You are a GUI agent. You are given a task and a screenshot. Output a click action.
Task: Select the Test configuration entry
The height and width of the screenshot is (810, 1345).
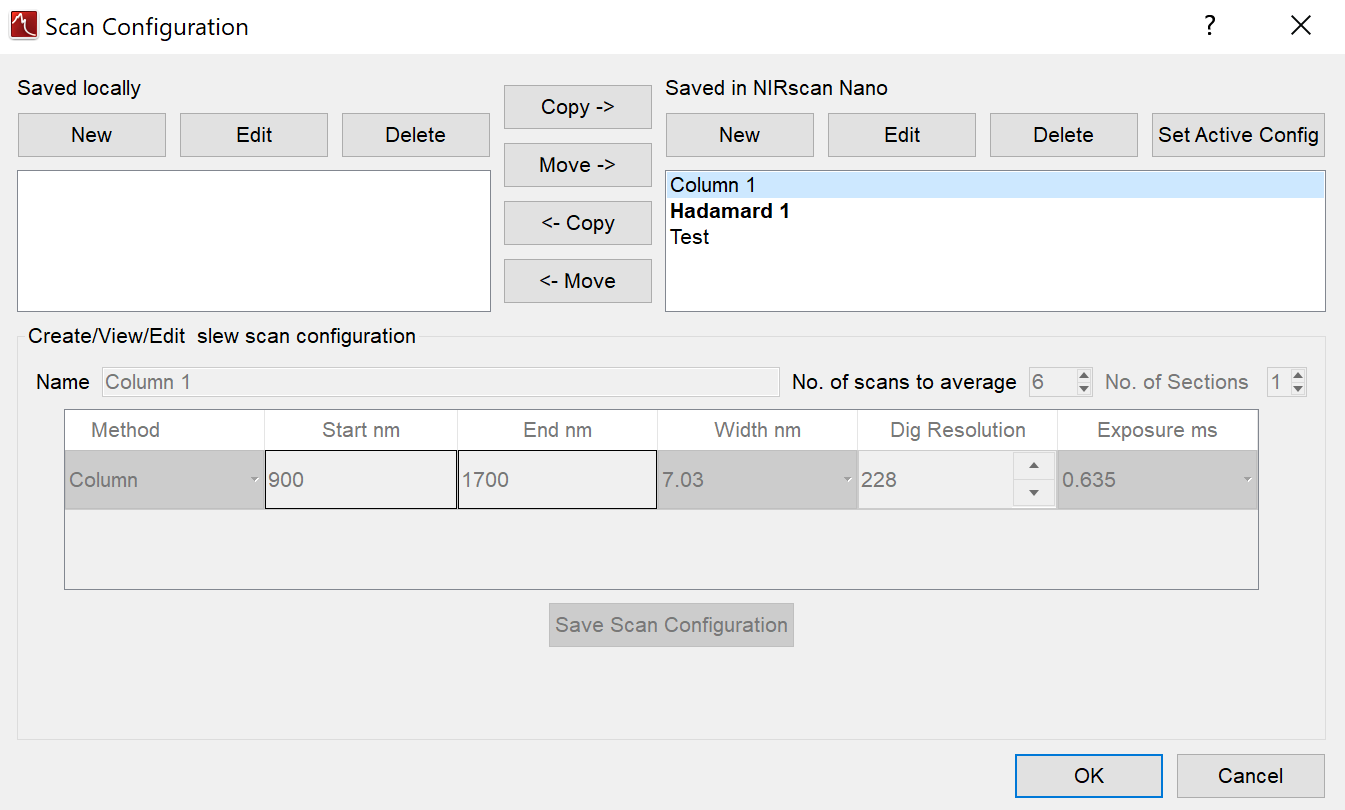[x=690, y=237]
